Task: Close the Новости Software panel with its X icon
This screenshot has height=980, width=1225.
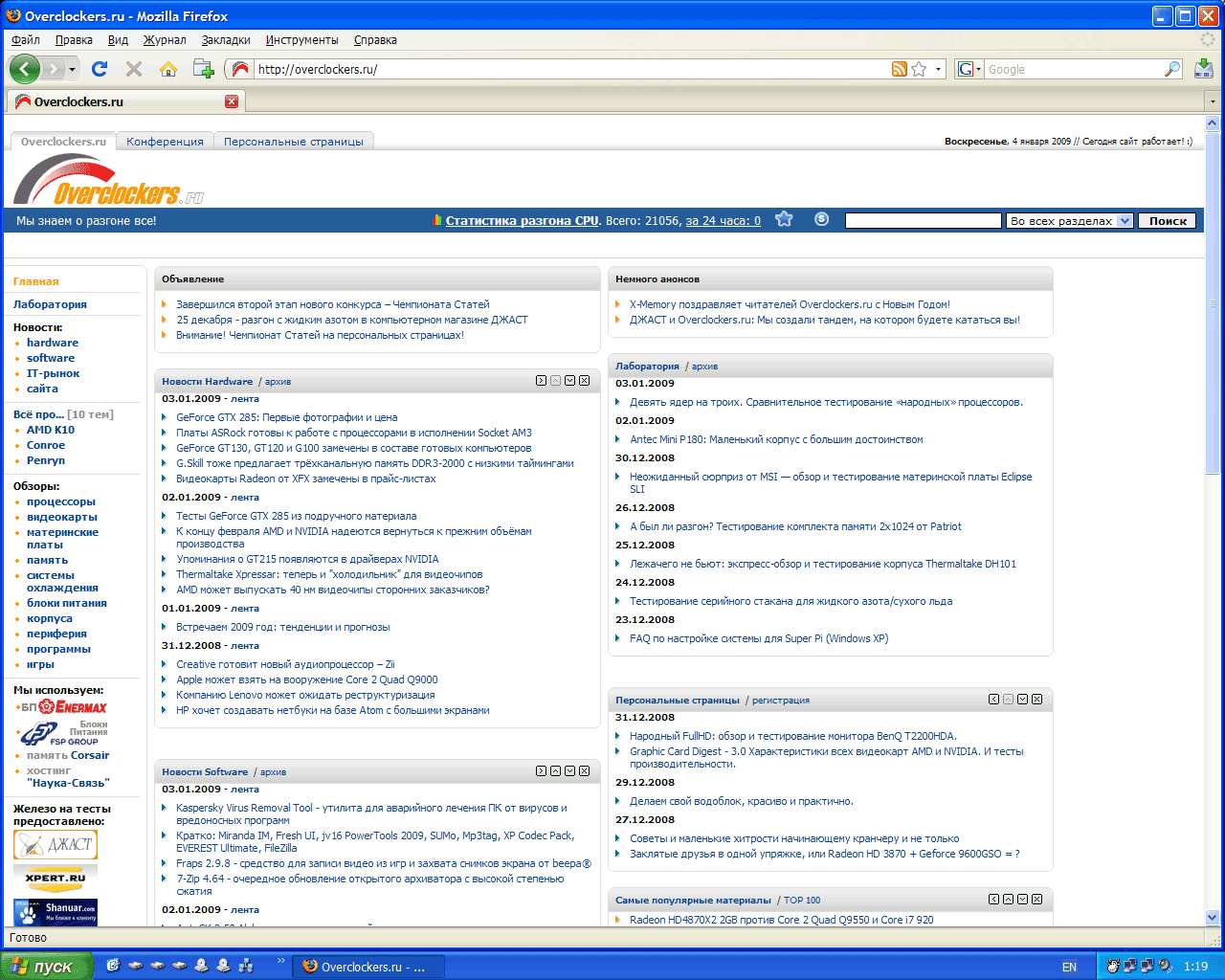Action: click(x=584, y=771)
